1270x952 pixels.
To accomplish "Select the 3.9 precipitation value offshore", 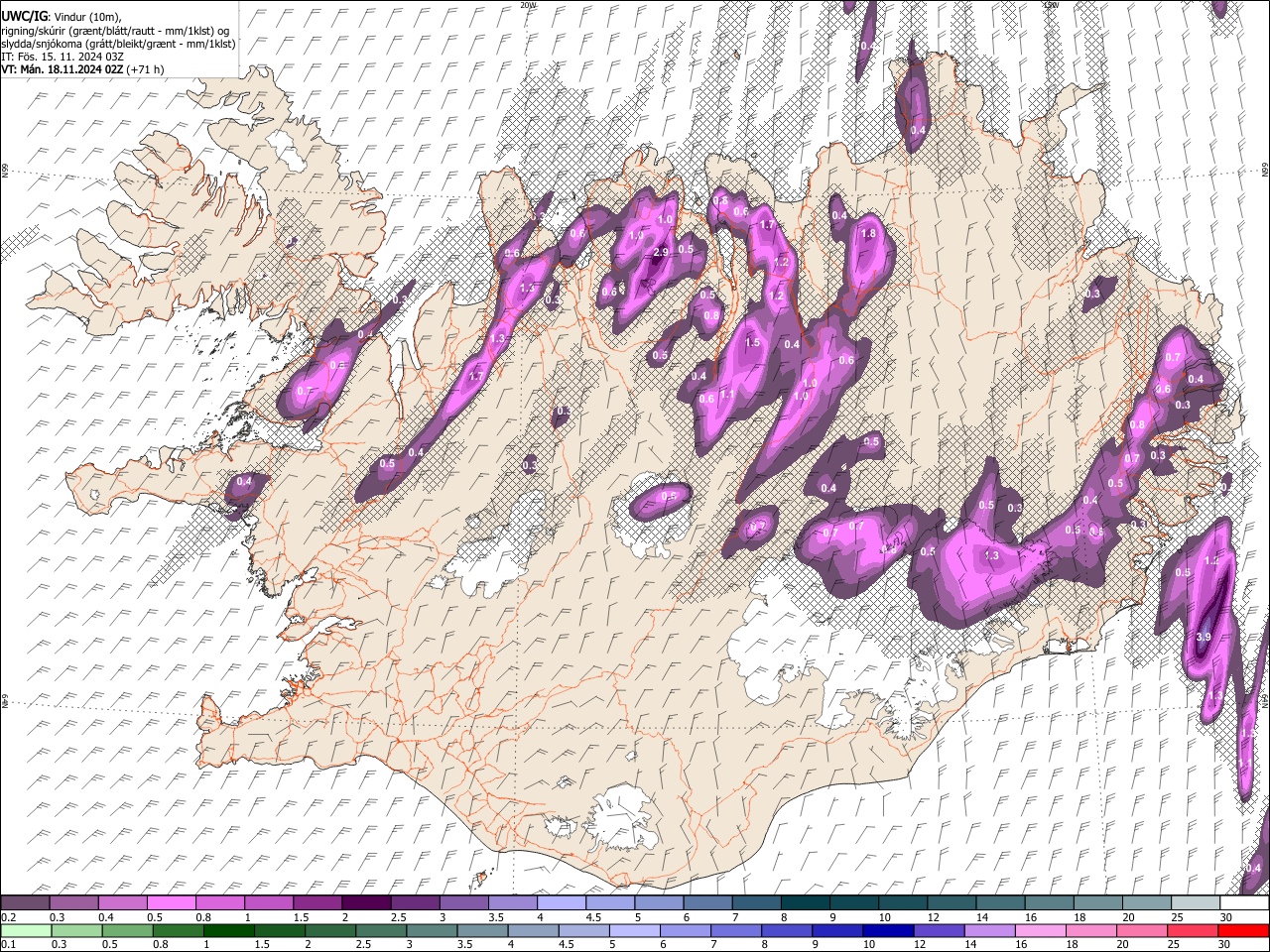I will click(1204, 637).
